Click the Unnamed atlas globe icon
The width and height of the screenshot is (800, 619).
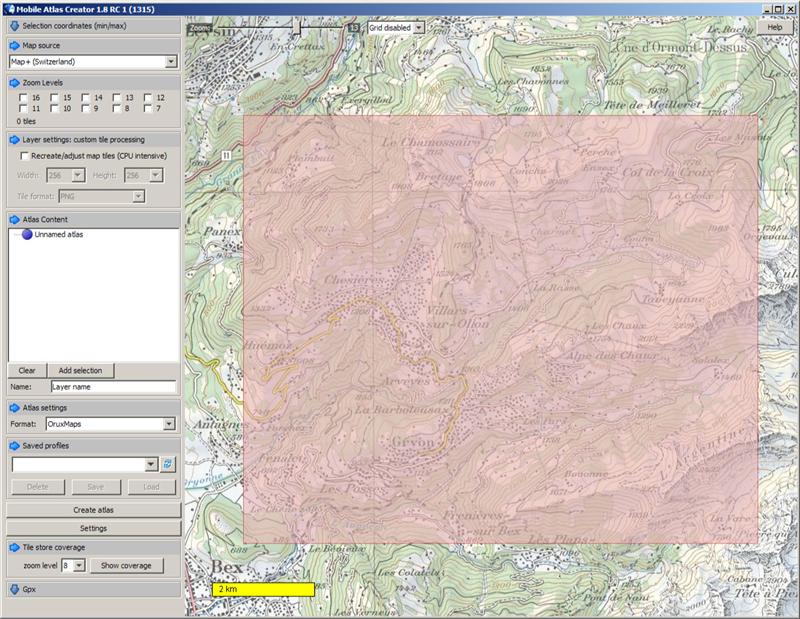27,235
